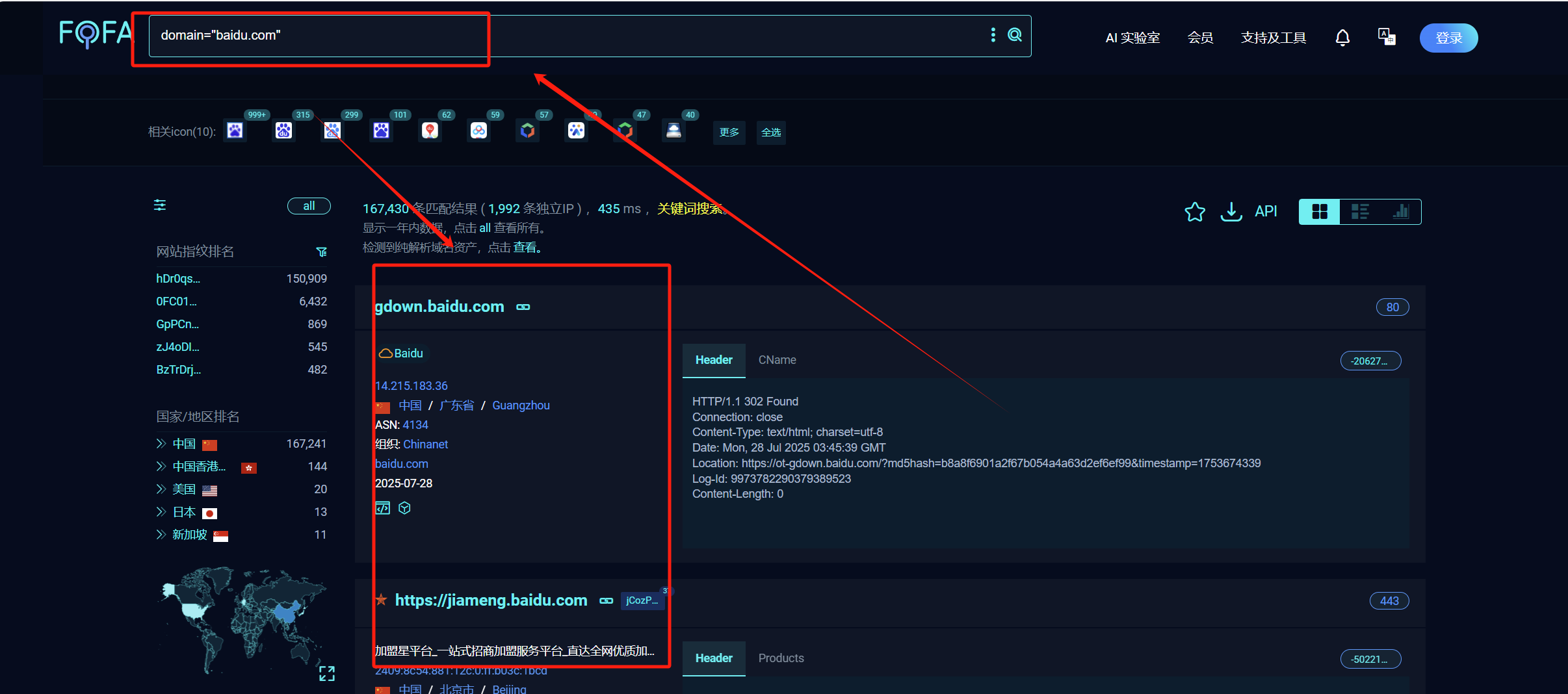Select related icon with 59 badge
Screen dimensions: 1568x694
point(479,131)
